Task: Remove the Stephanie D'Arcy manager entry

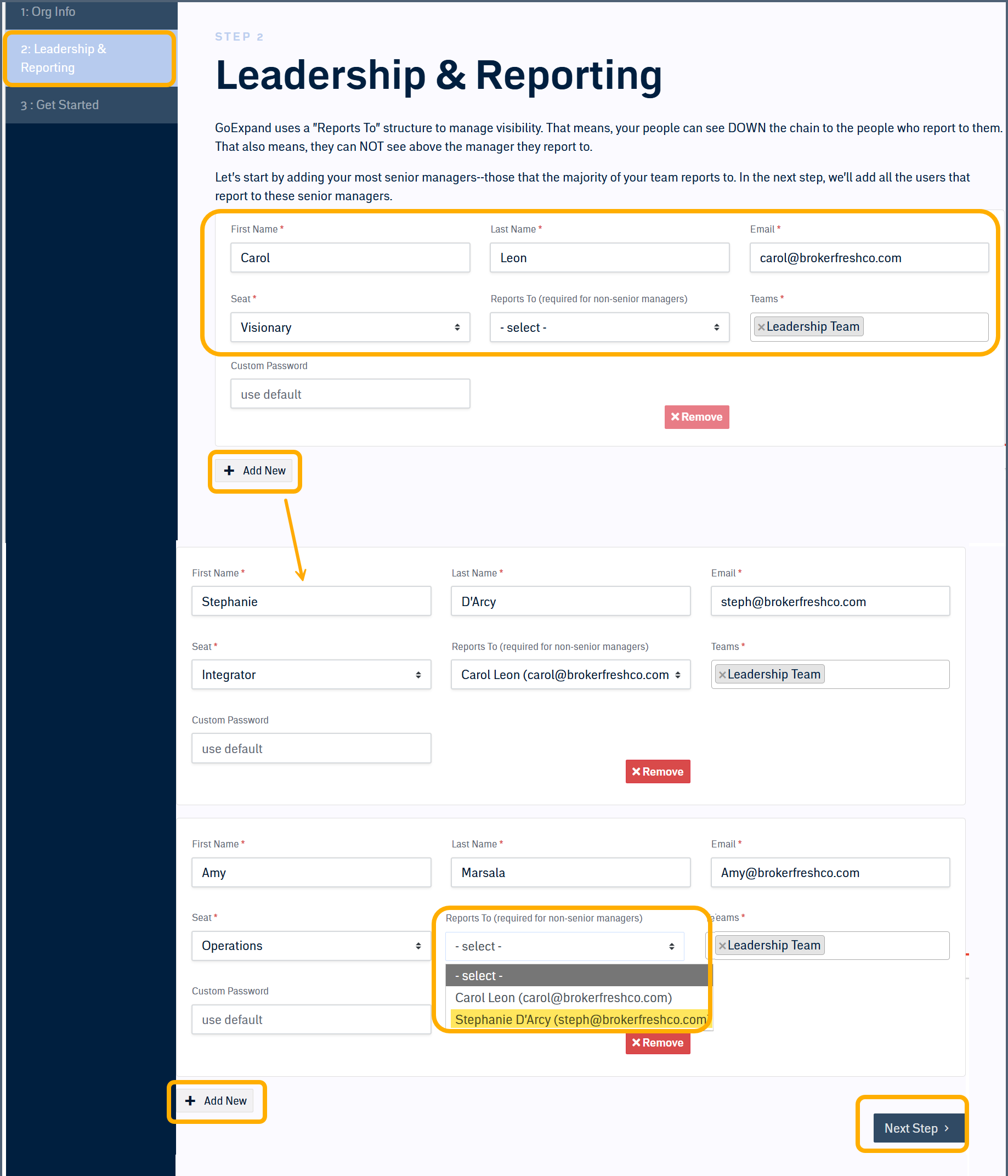Action: click(x=657, y=771)
